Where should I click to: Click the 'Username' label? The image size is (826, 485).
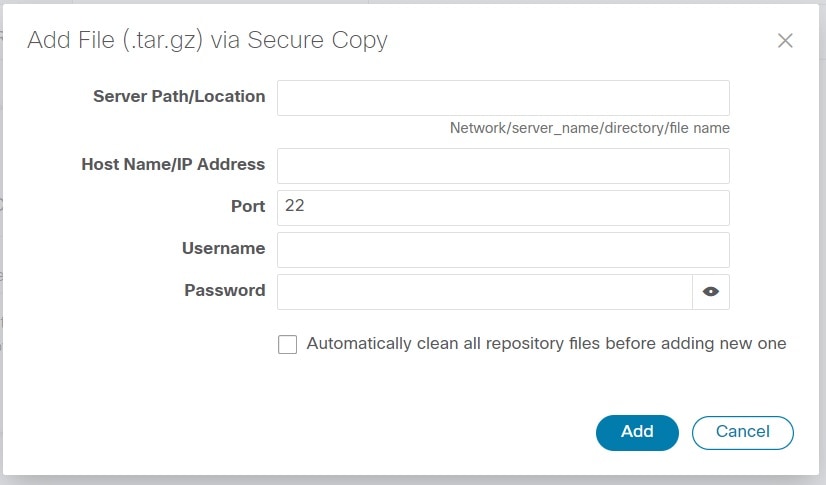pos(223,248)
